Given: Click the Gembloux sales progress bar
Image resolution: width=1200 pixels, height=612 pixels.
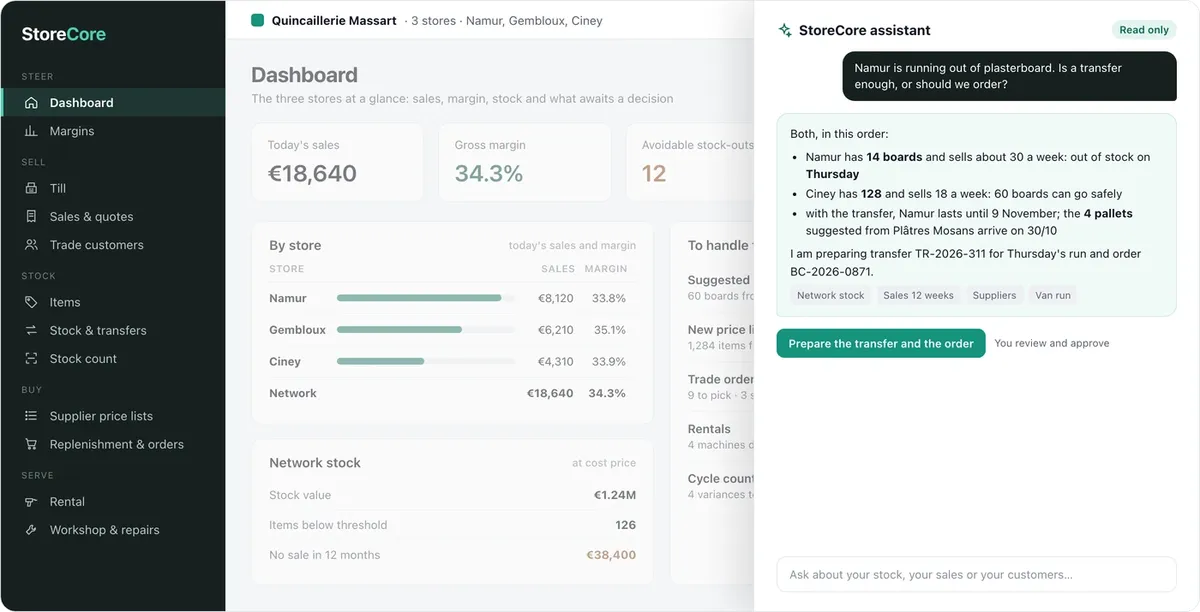Looking at the screenshot, I should click(x=426, y=330).
